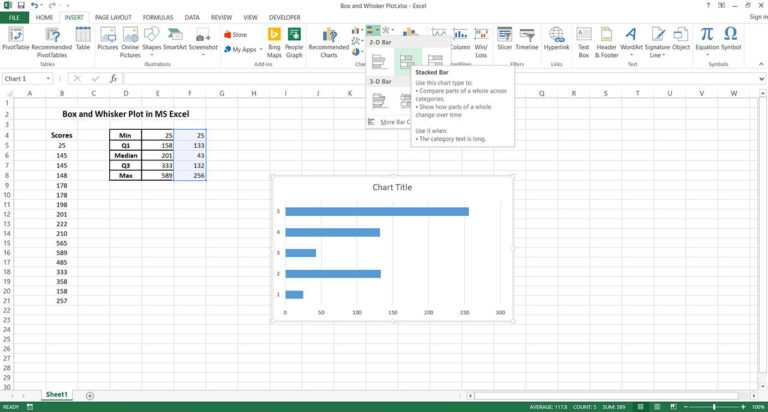
Task: Click Sign in link
Action: [x=758, y=17]
